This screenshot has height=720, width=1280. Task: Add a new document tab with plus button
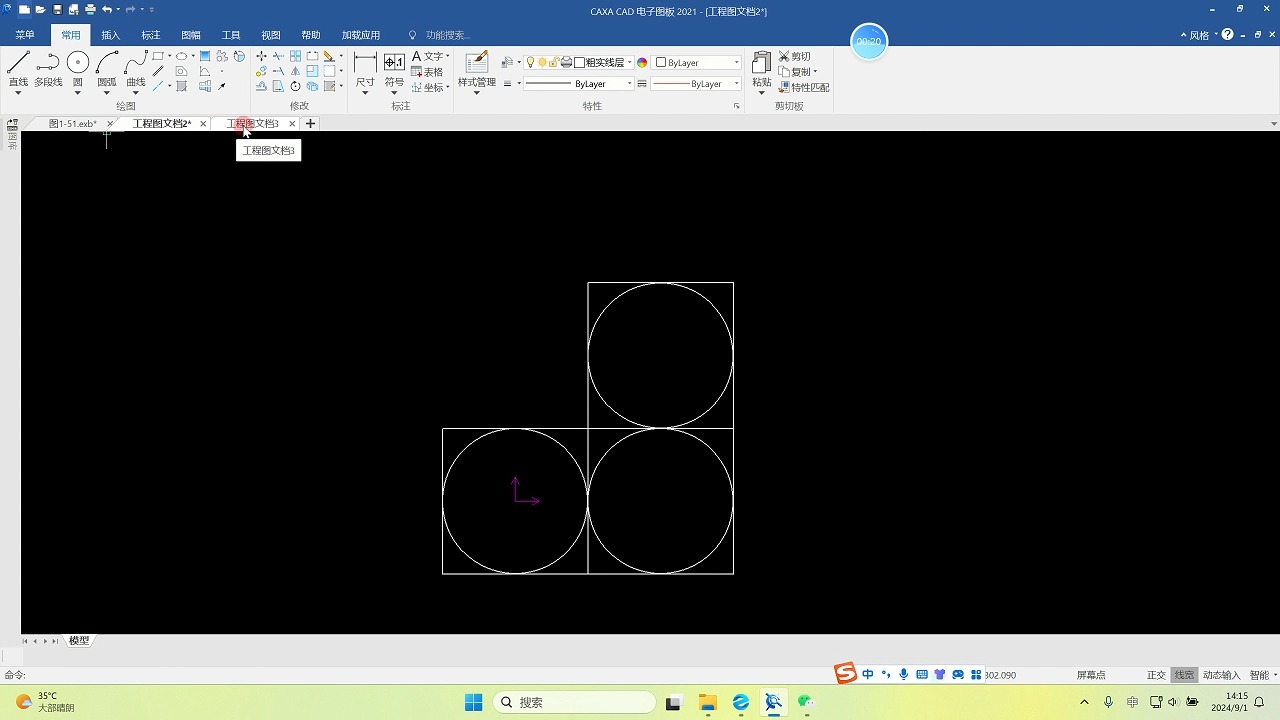(x=310, y=124)
